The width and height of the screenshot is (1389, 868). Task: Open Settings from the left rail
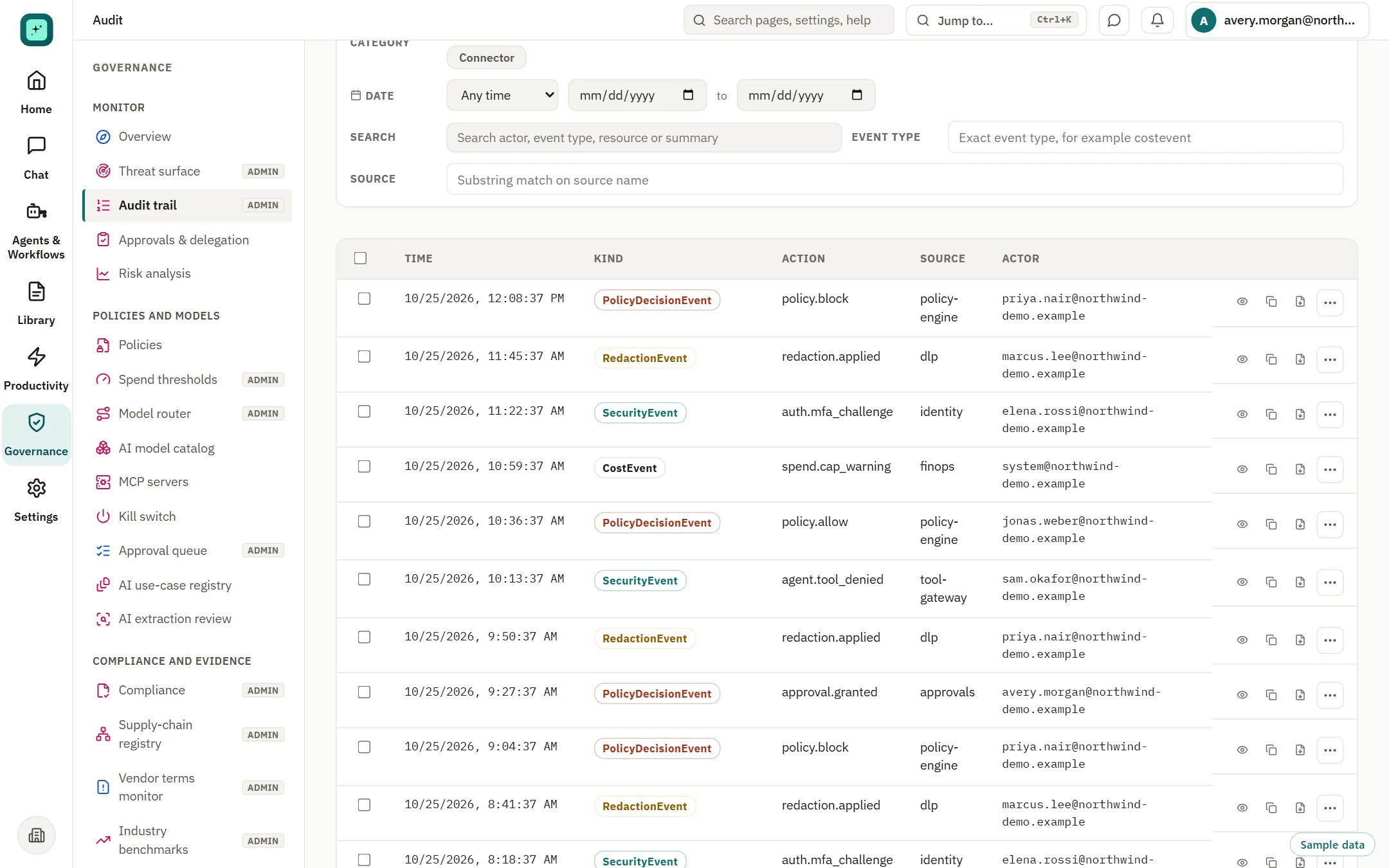click(x=36, y=500)
